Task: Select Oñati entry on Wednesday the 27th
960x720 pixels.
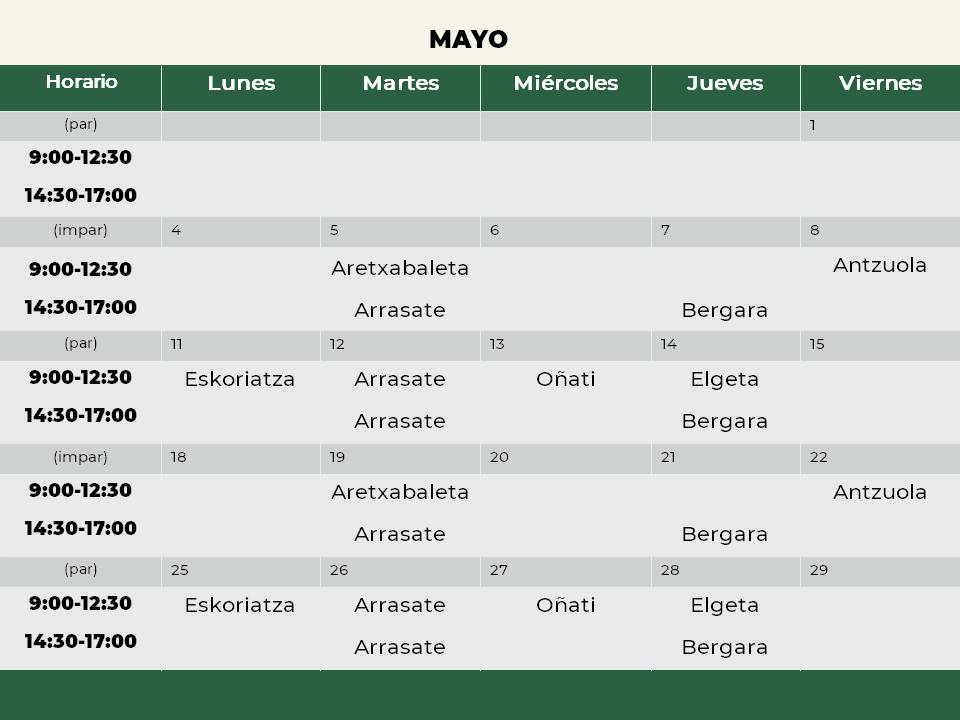Action: coord(566,605)
